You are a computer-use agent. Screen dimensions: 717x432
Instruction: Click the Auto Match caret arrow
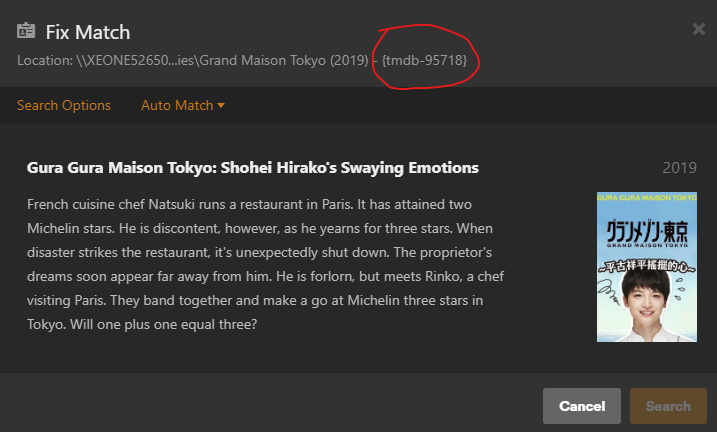click(x=221, y=105)
